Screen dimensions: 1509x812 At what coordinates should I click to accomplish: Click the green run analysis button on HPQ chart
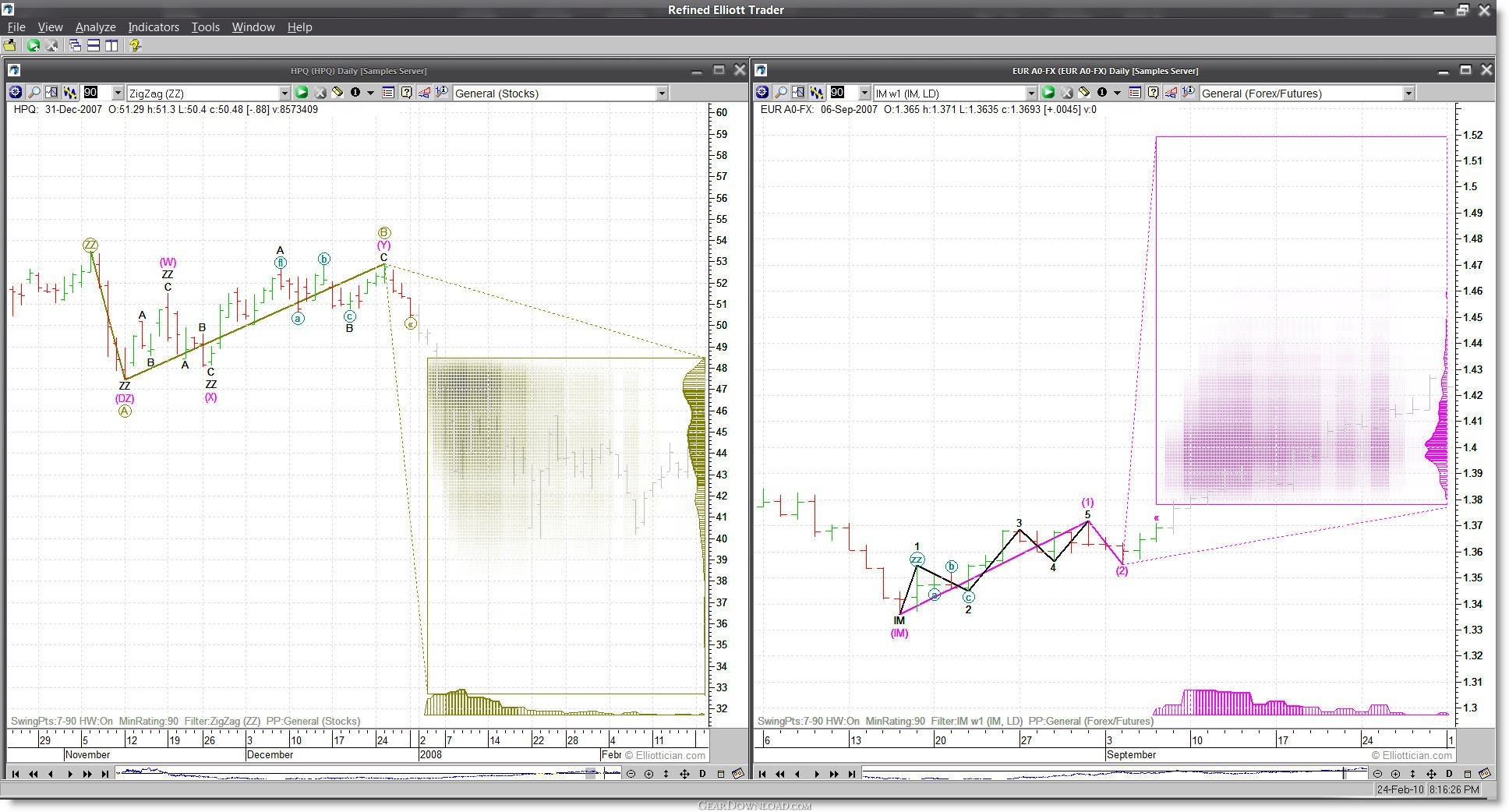pyautogui.click(x=301, y=93)
